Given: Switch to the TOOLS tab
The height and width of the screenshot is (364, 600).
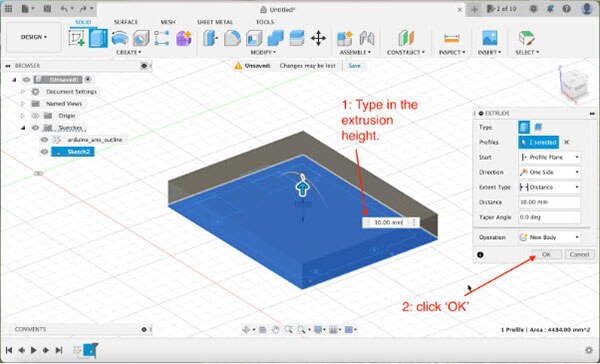Looking at the screenshot, I should [265, 22].
